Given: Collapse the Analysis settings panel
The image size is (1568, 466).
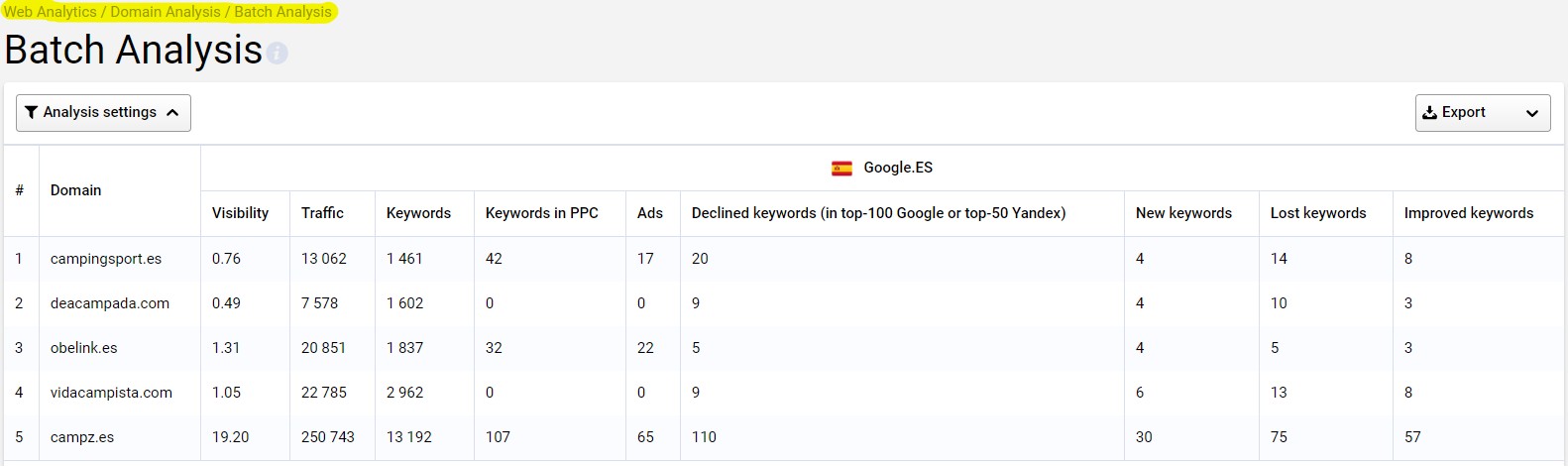Looking at the screenshot, I should coord(172,113).
